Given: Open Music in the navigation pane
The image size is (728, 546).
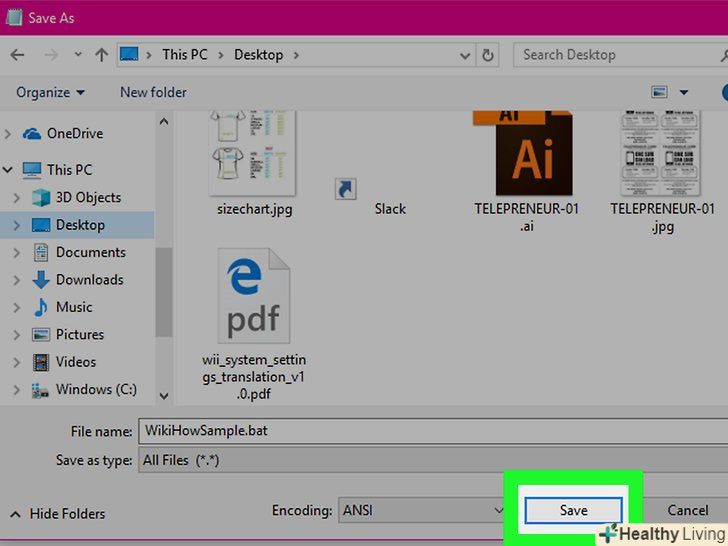Looking at the screenshot, I should pos(63,307).
